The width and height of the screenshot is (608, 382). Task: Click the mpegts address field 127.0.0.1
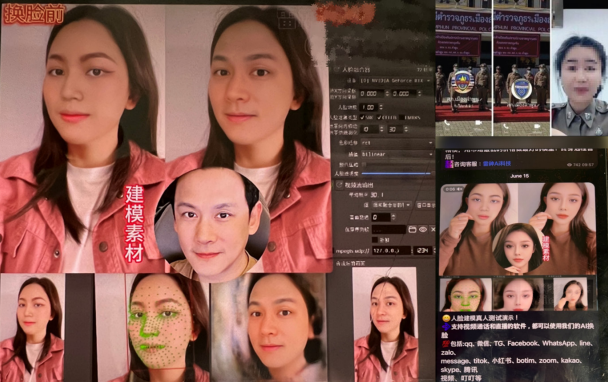tap(391, 251)
